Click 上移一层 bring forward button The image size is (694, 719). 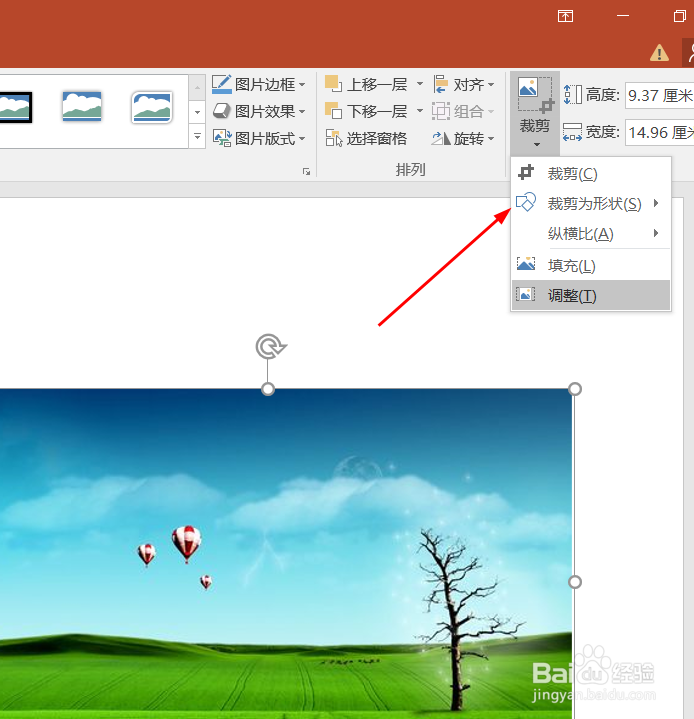coord(366,84)
